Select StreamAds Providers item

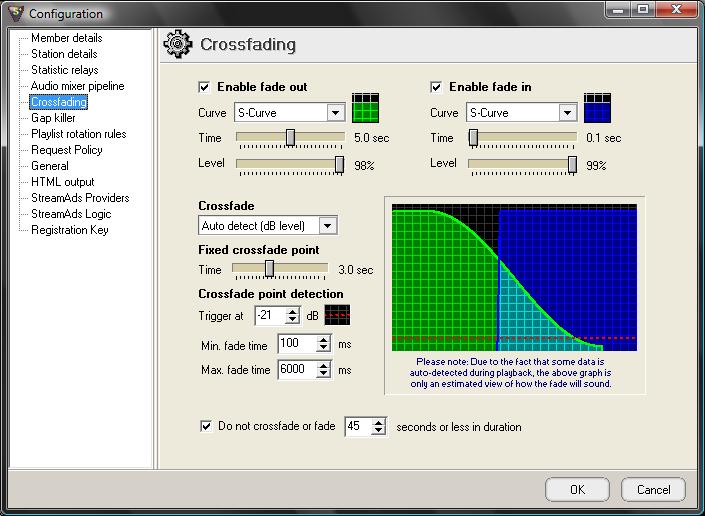coord(80,198)
